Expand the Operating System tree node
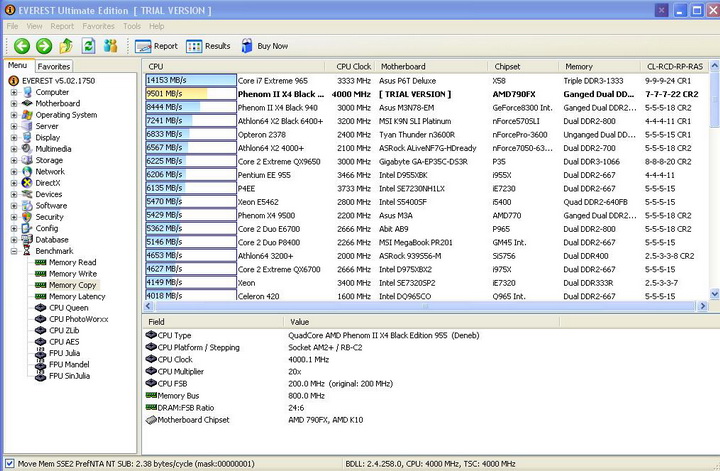This screenshot has height=471, width=720. click(x=14, y=115)
